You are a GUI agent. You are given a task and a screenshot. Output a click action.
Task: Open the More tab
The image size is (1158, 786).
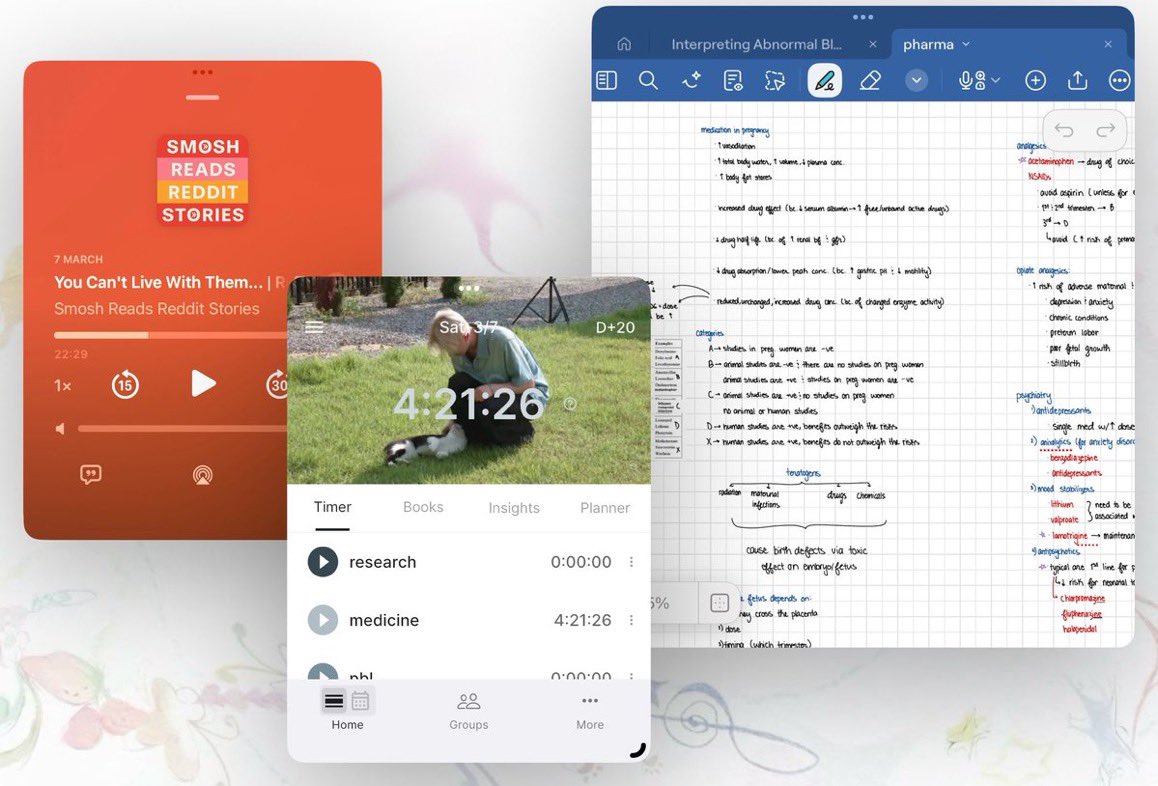pyautogui.click(x=590, y=711)
